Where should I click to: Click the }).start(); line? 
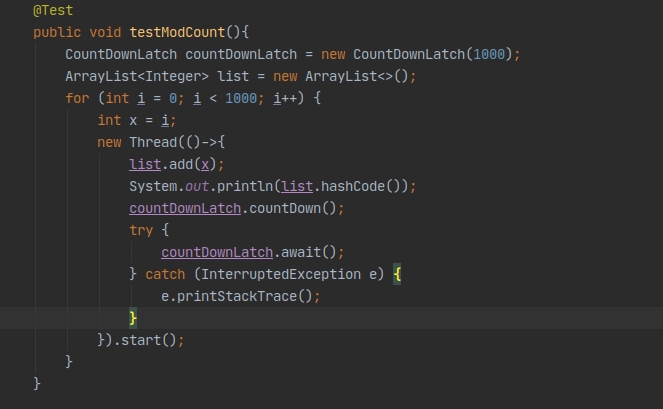pyautogui.click(x=141, y=340)
